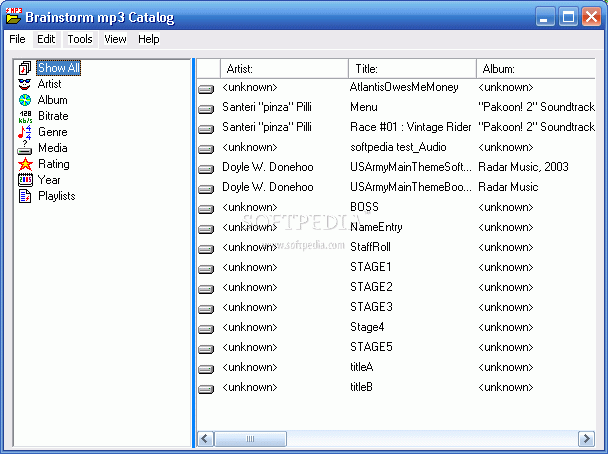608x454 pixels.
Task: Select the Show All category
Action: click(x=59, y=68)
